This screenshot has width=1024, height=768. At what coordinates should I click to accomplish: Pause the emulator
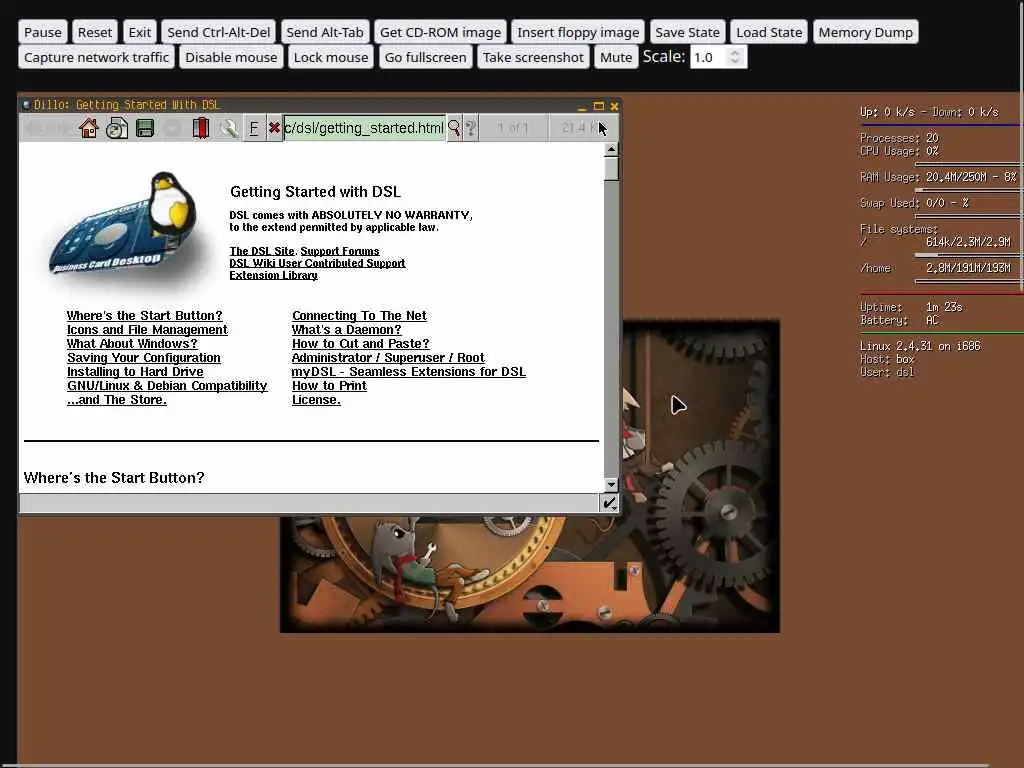point(42,32)
